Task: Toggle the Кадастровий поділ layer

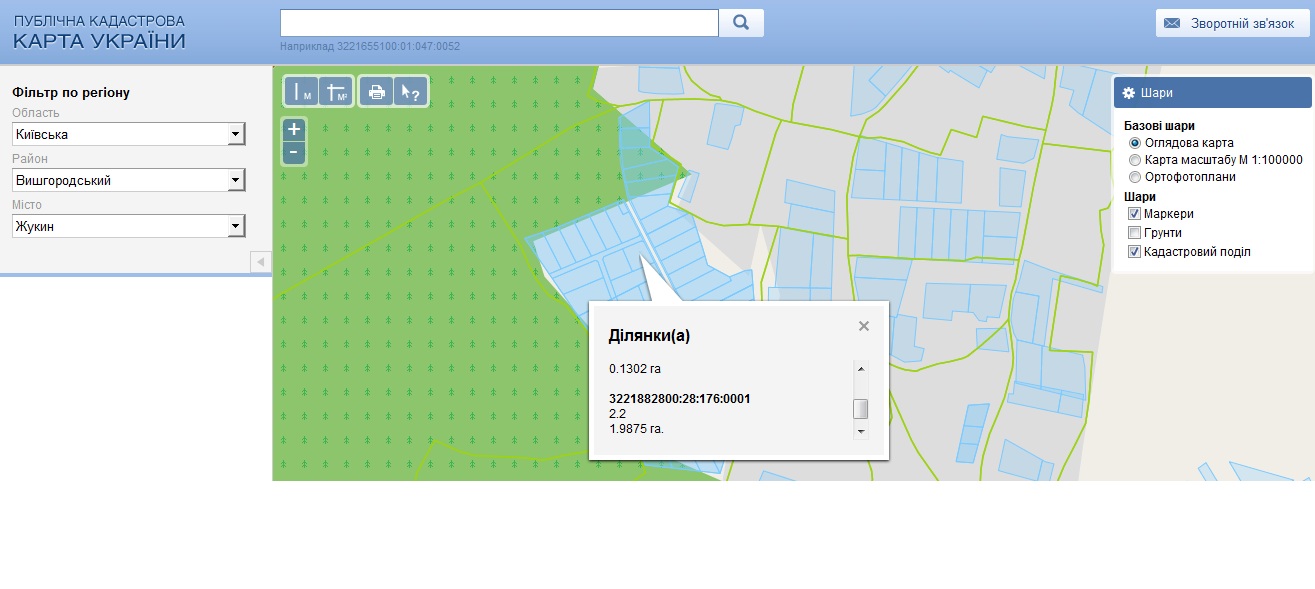Action: click(1135, 252)
